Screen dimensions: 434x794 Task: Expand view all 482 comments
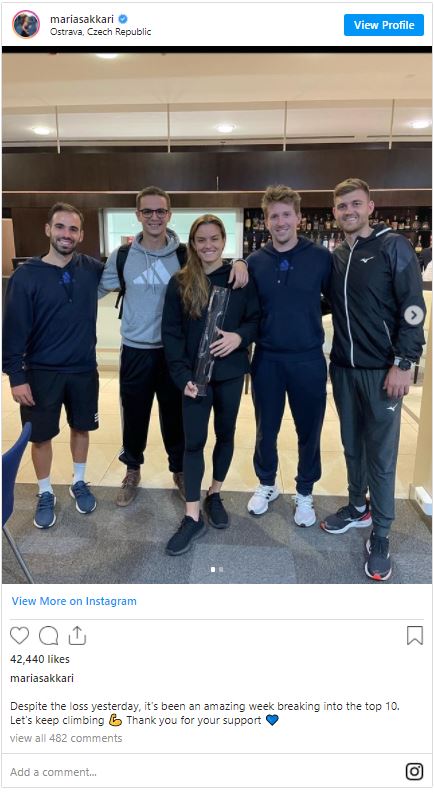coord(66,738)
